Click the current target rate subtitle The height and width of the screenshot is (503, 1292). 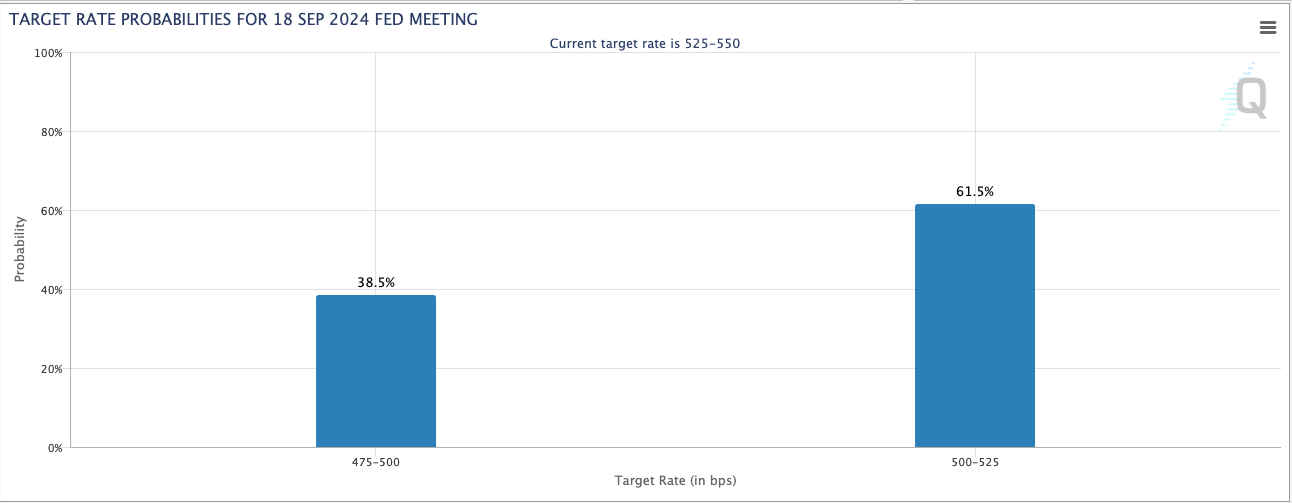pyautogui.click(x=645, y=44)
